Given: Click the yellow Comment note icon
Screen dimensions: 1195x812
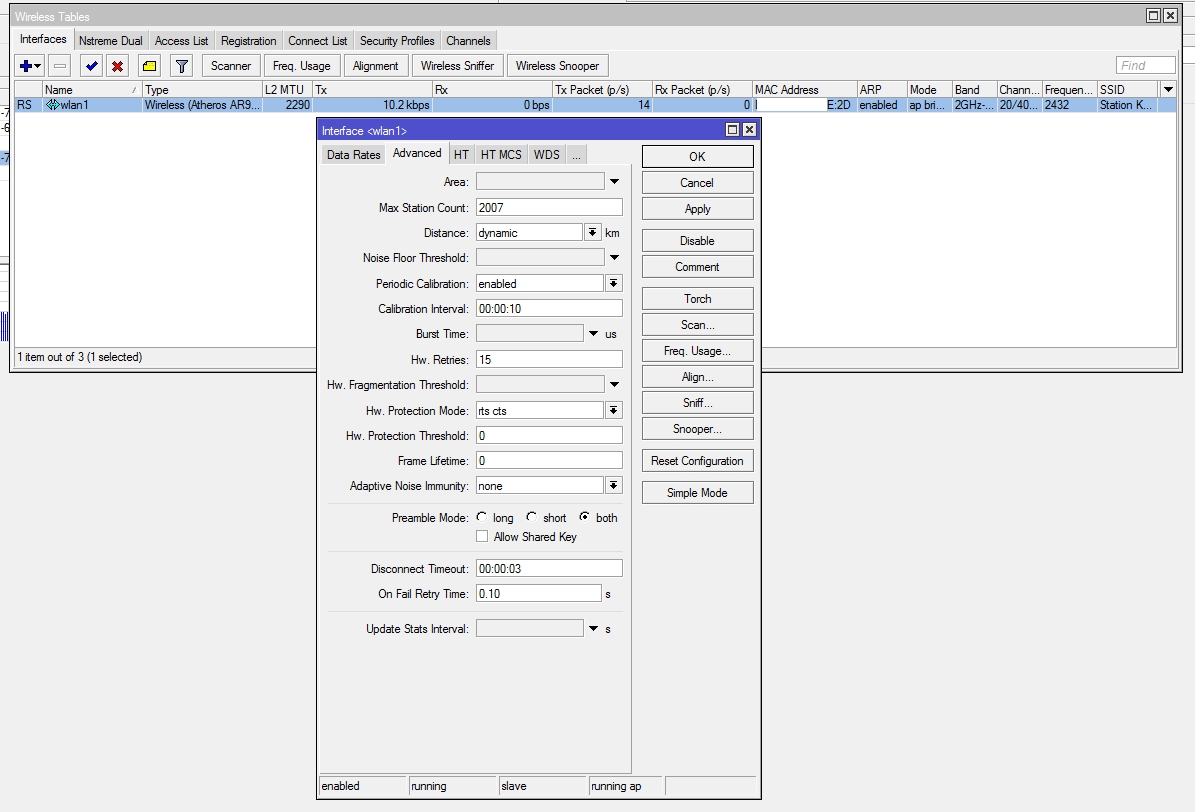Looking at the screenshot, I should (x=149, y=66).
